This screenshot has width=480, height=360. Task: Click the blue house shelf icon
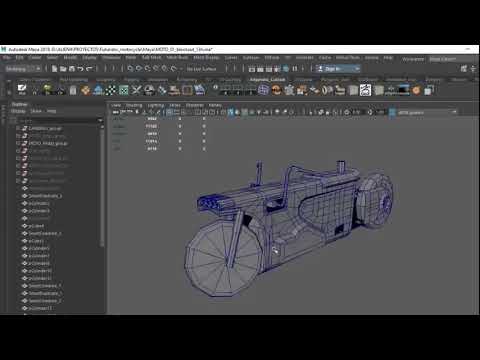click(98, 89)
